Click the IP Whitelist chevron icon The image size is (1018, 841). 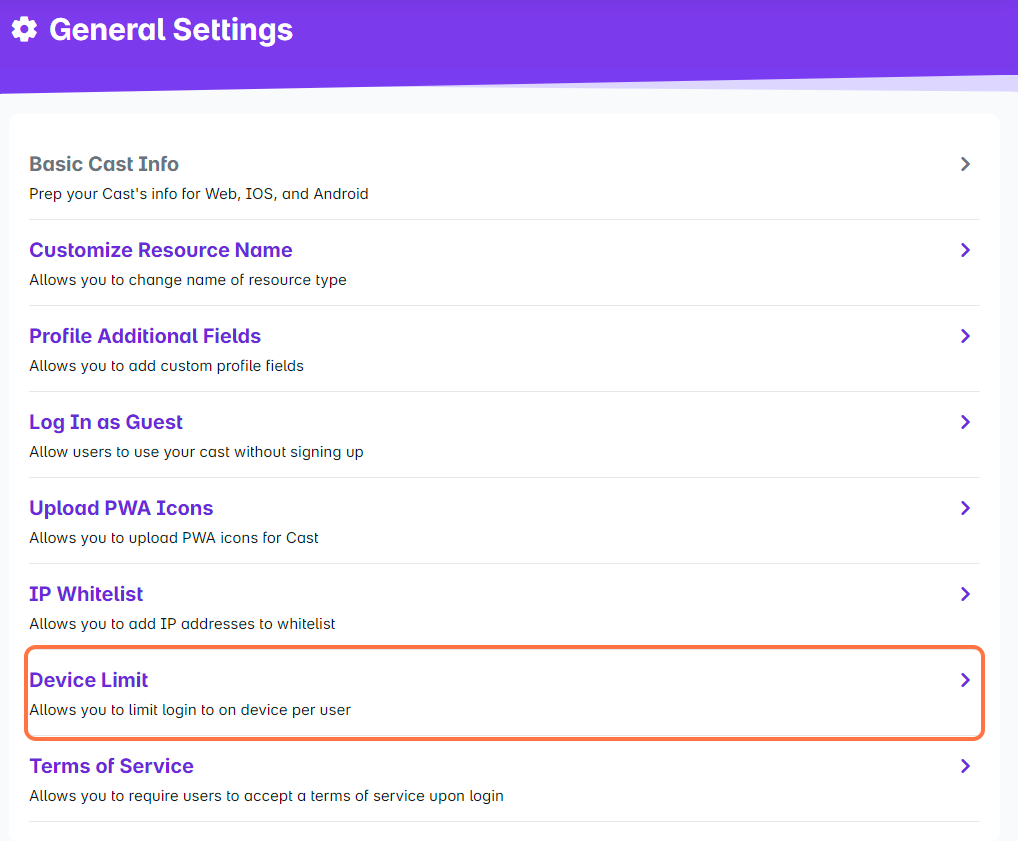point(965,594)
